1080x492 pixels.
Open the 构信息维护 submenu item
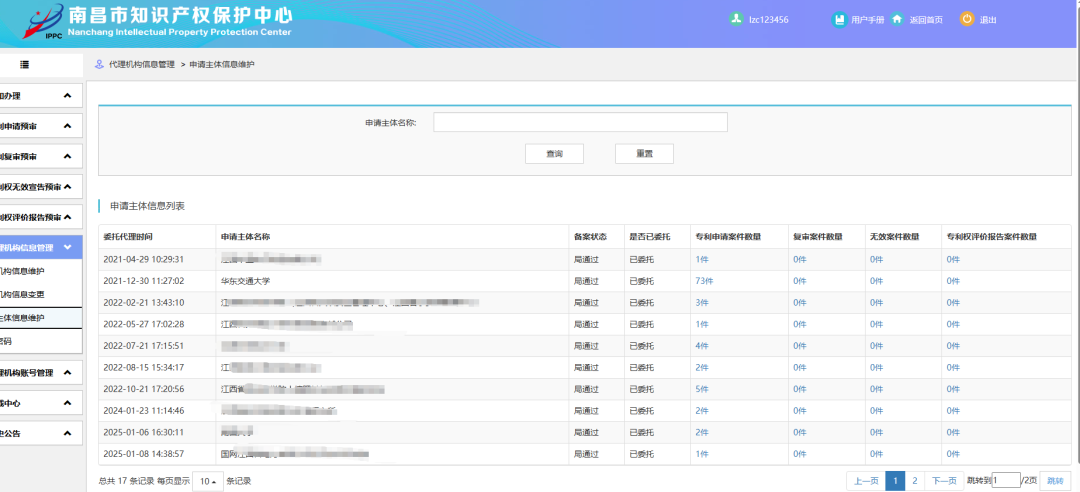point(40,271)
